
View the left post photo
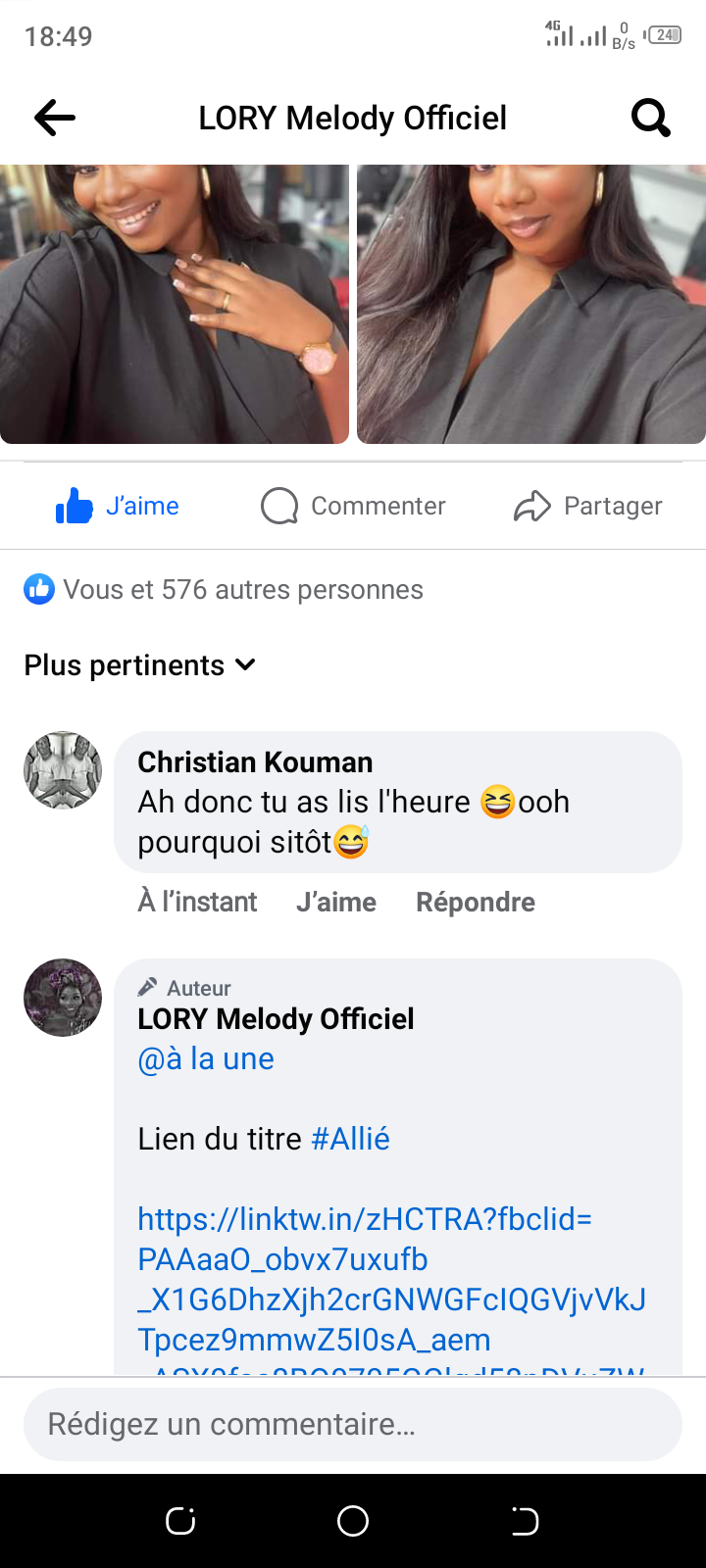coord(175,304)
